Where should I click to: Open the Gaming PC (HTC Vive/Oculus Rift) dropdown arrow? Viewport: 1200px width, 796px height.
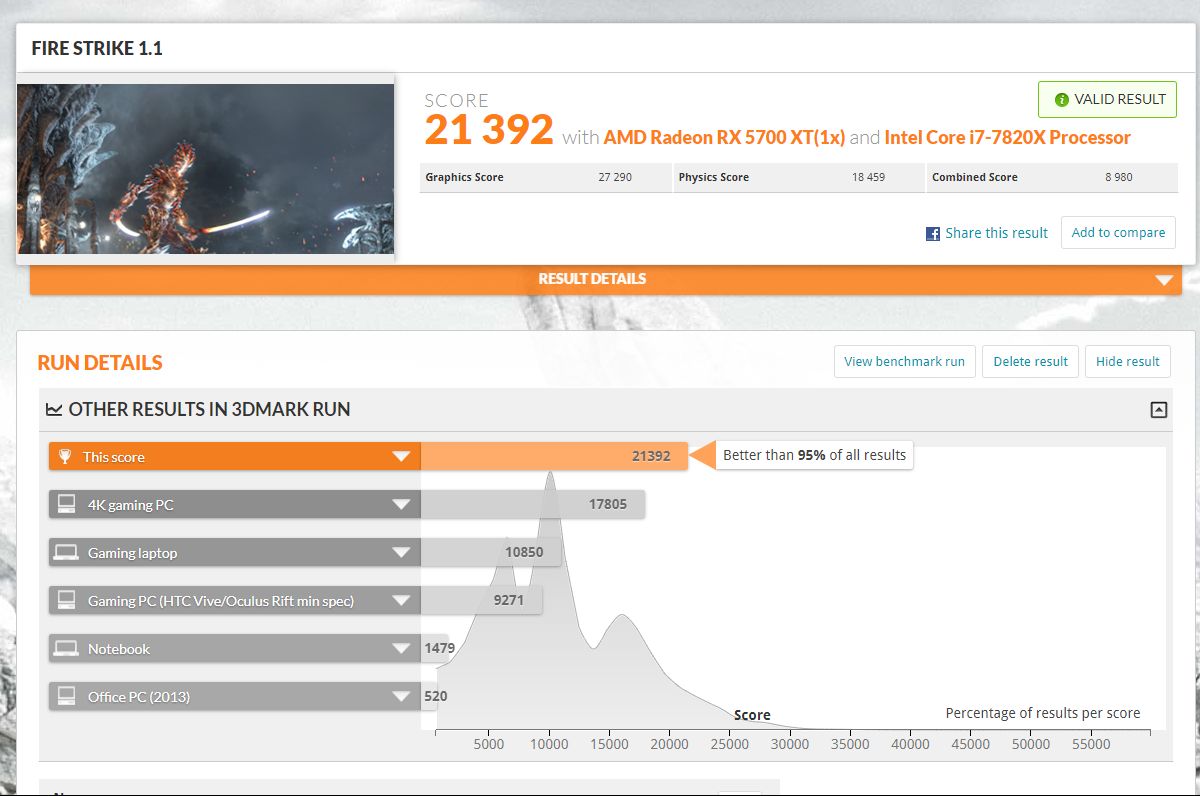401,601
